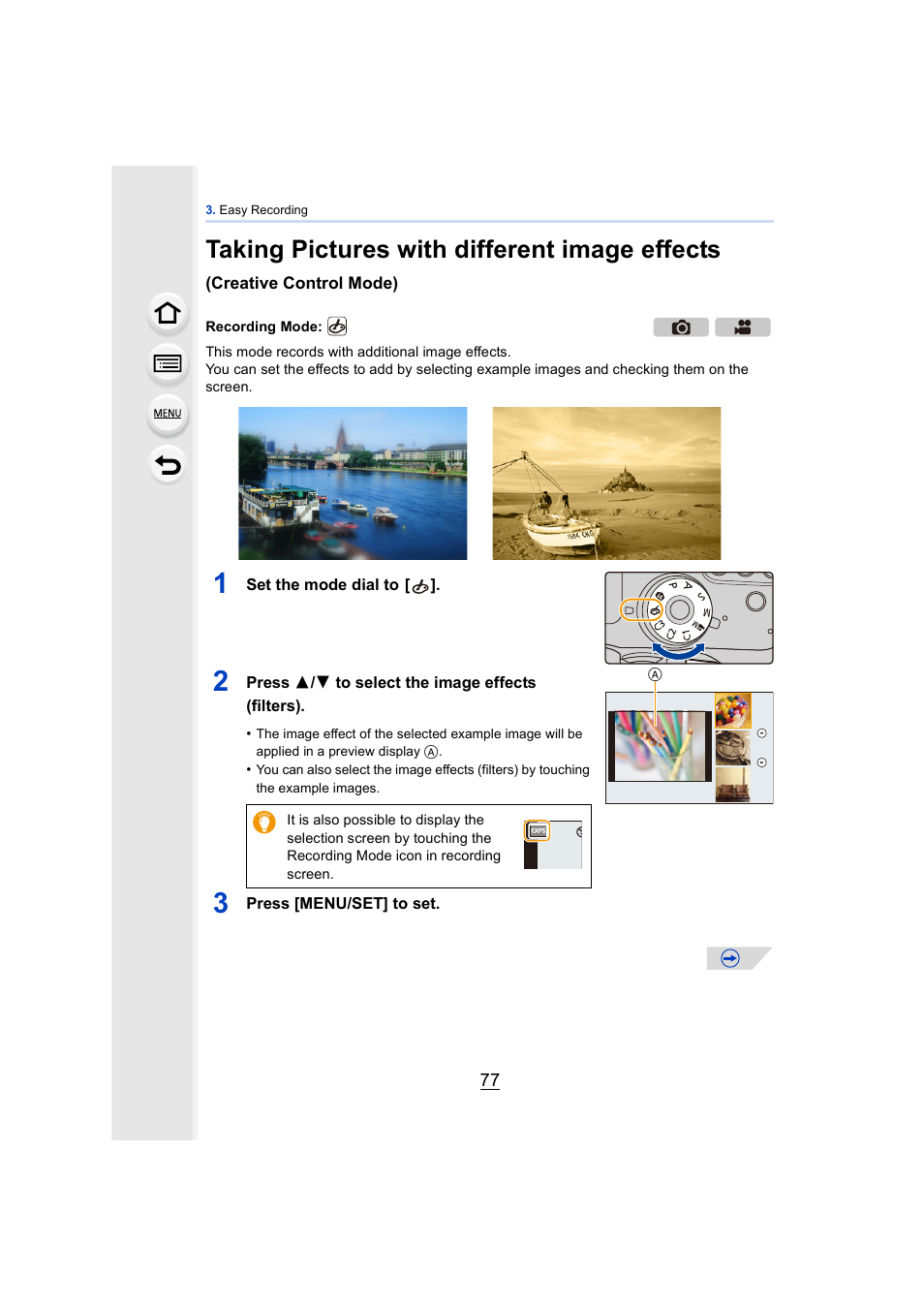This screenshot has width=924, height=1306.
Task: Click the lightbulb tip icon
Action: point(264,823)
